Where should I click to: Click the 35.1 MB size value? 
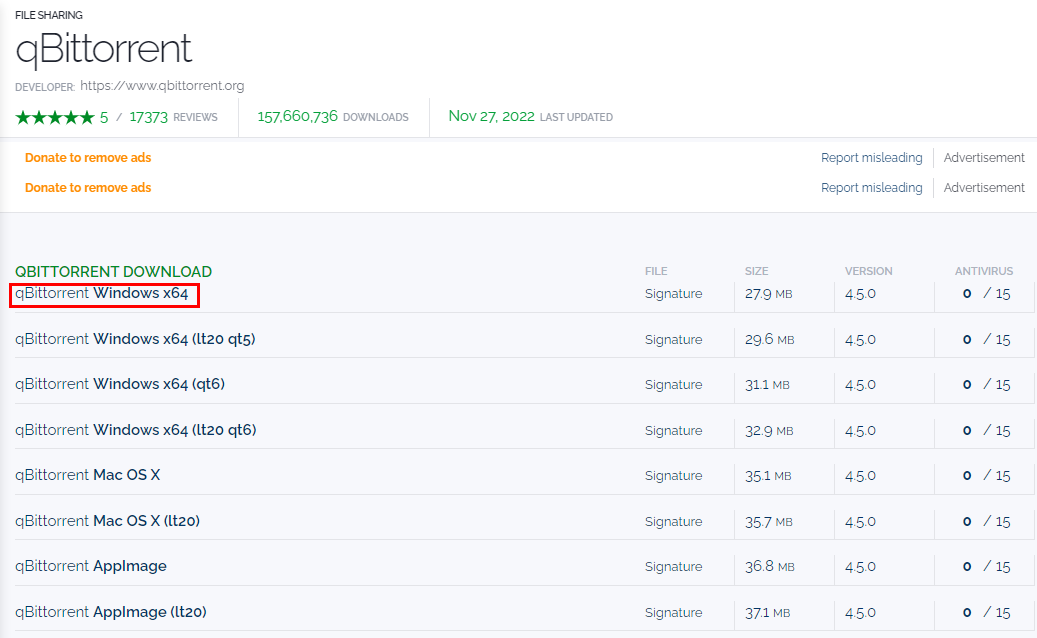(768, 476)
